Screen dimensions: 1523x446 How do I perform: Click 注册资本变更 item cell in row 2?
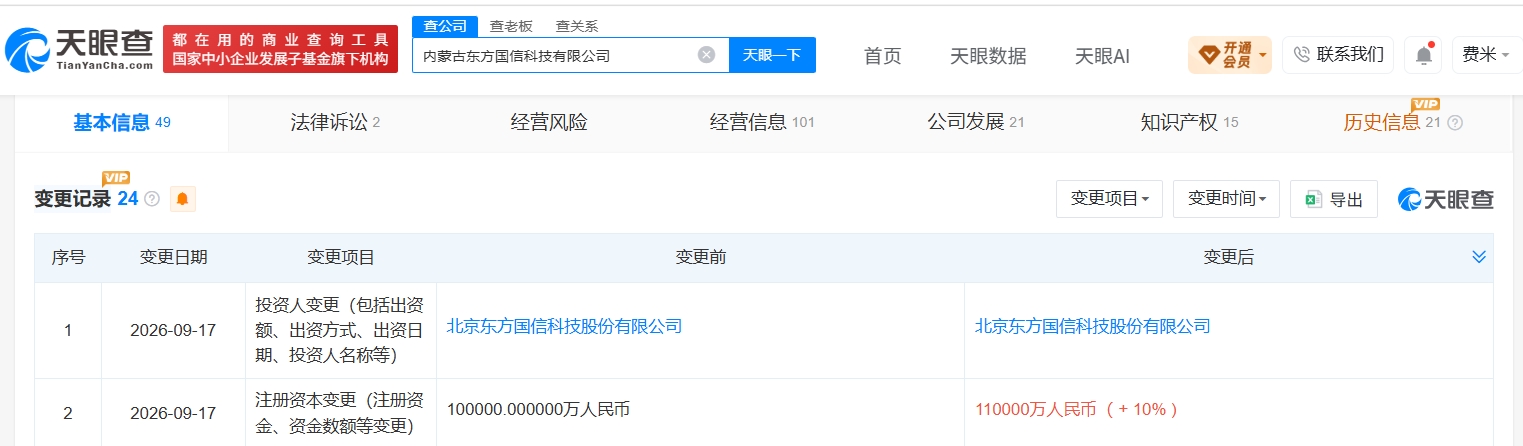pos(341,414)
